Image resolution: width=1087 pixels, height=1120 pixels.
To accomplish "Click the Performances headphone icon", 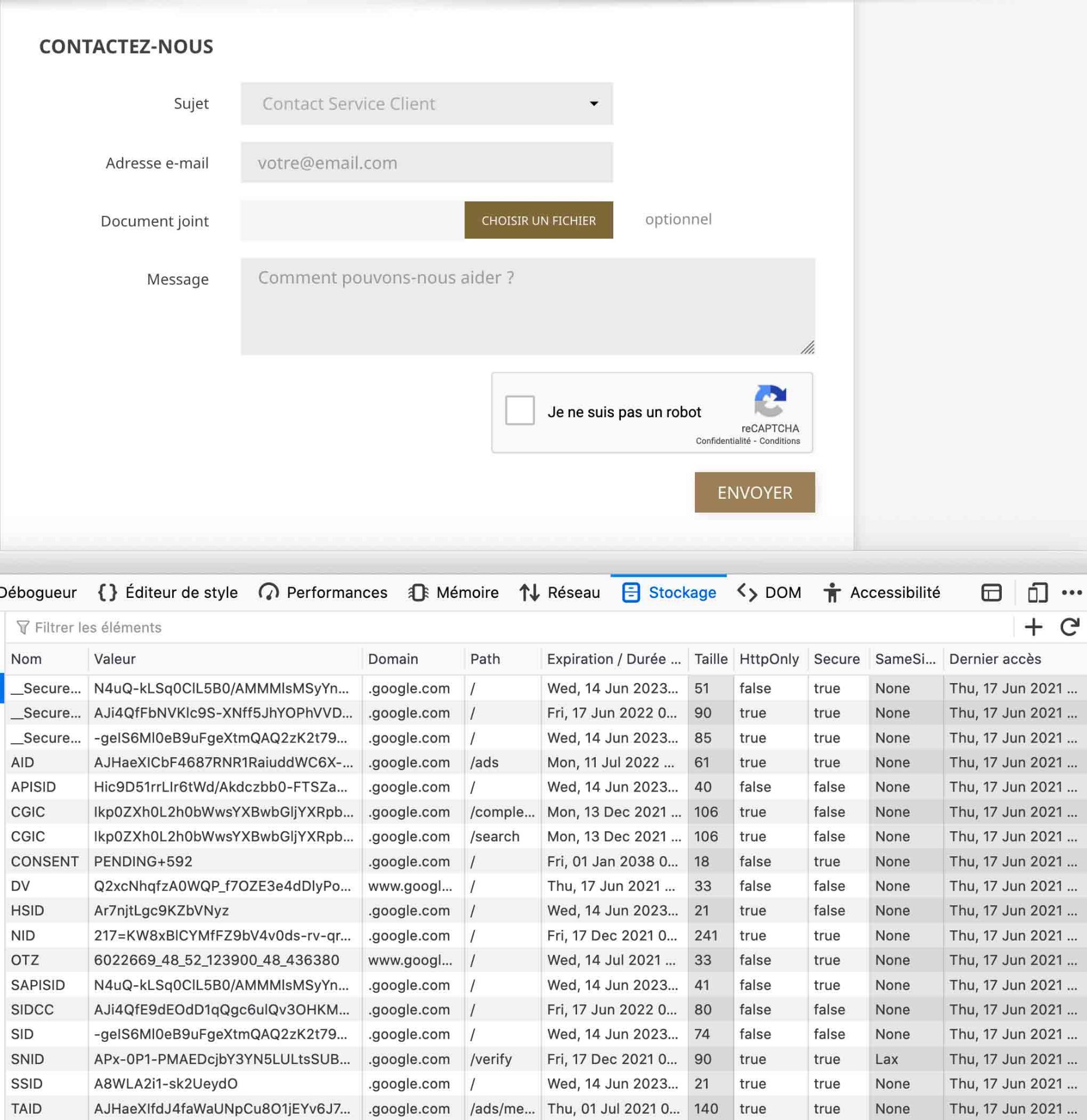I will [x=268, y=593].
